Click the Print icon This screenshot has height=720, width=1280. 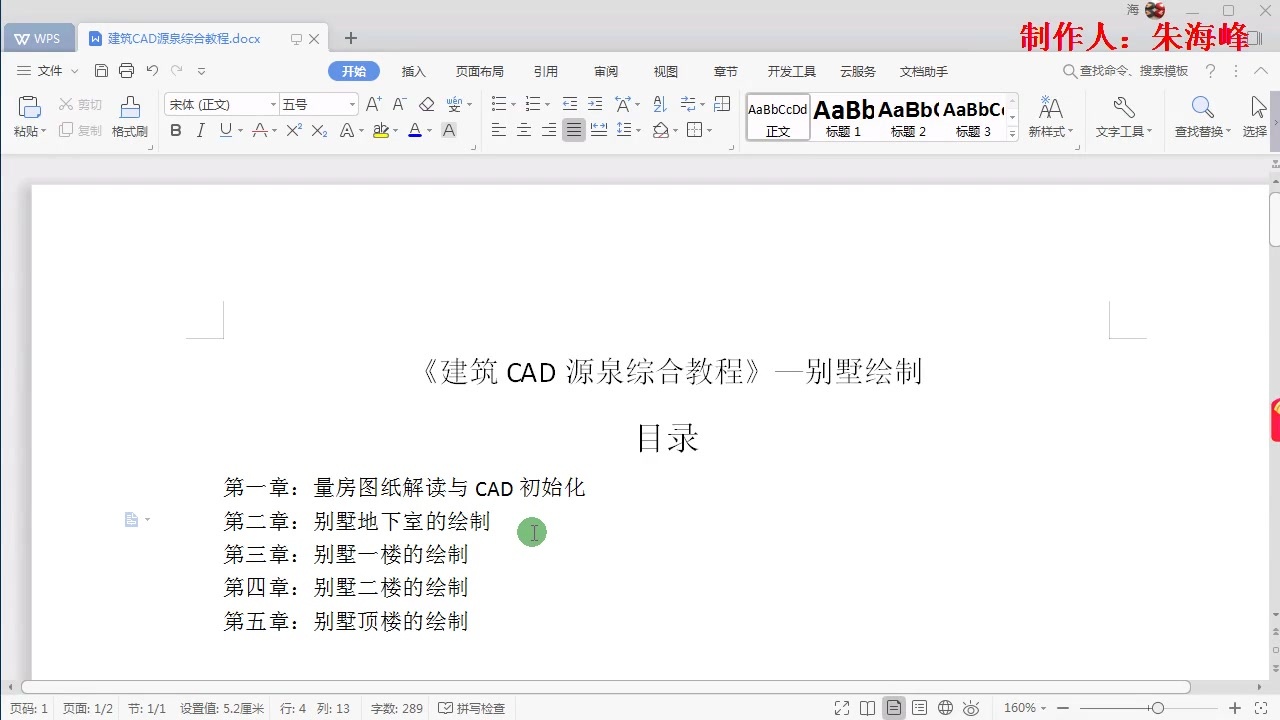pos(126,71)
